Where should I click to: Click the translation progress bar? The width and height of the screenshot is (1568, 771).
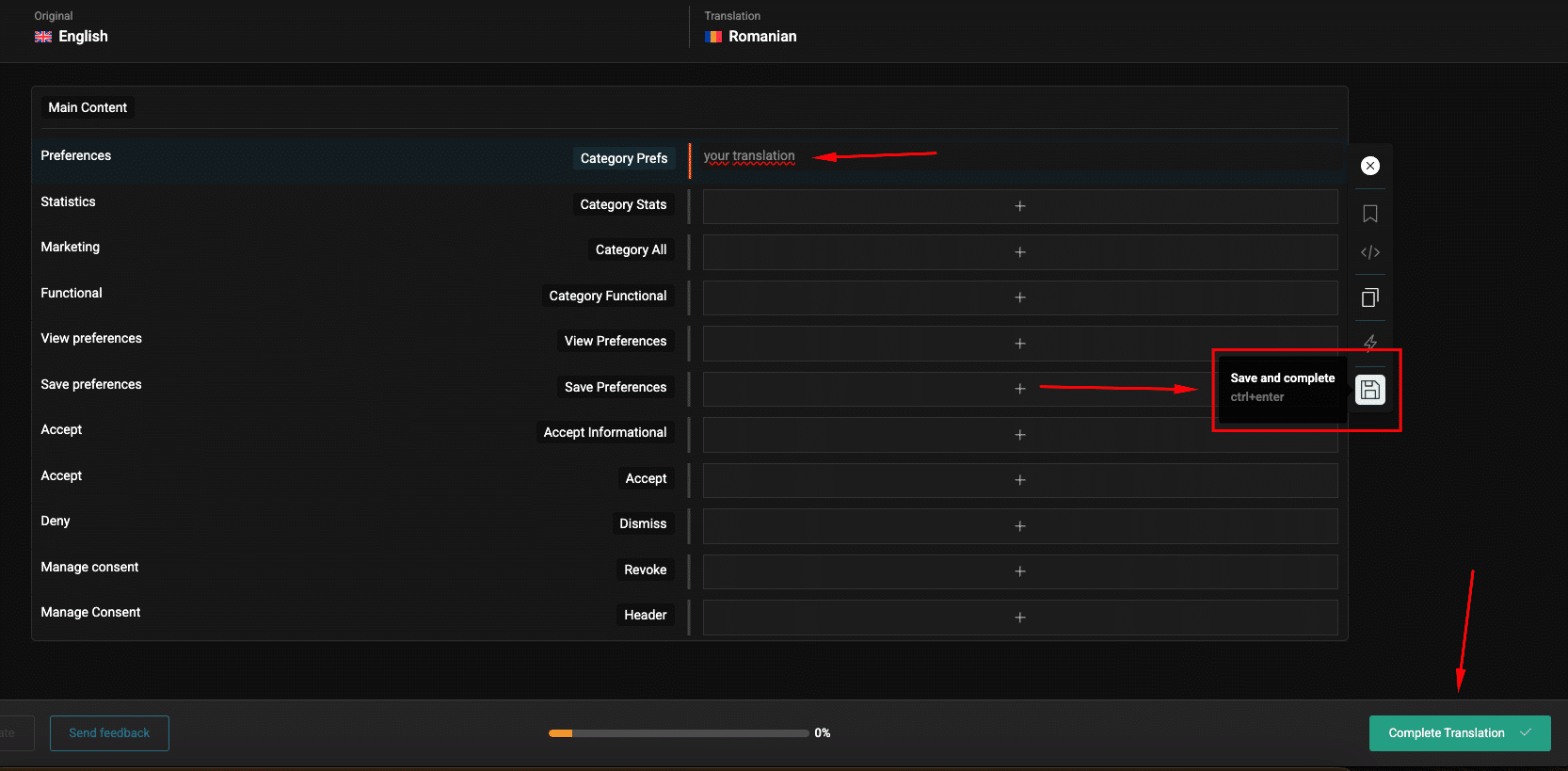pyautogui.click(x=679, y=733)
